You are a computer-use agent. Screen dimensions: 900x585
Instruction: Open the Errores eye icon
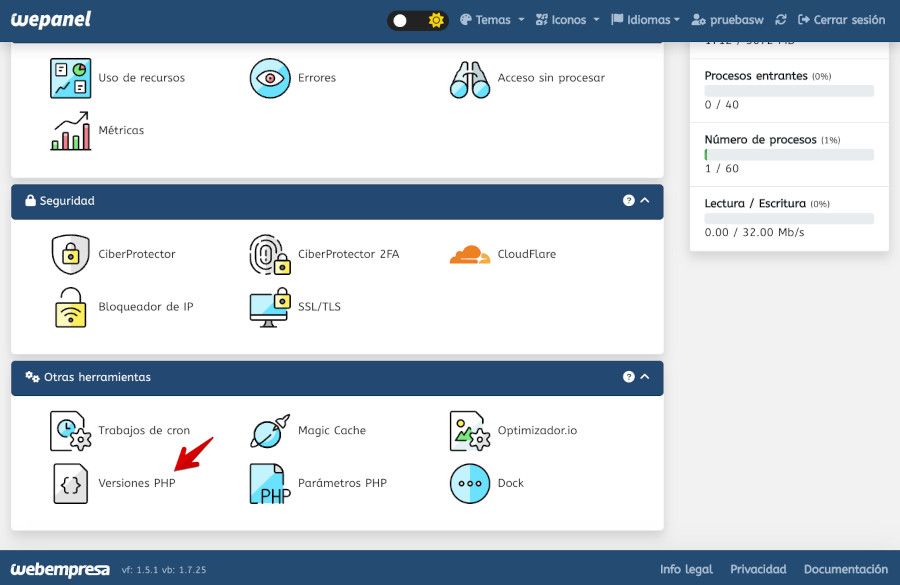coord(270,78)
